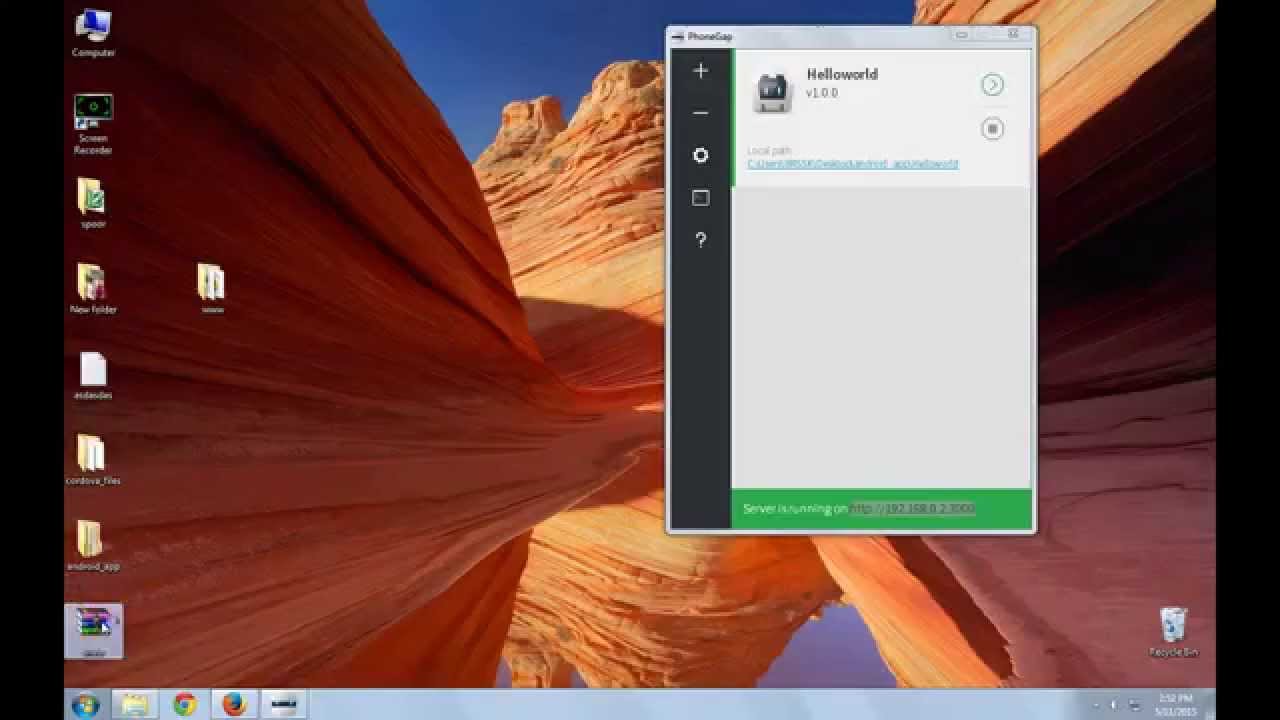Select the Recycle Bin icon

(x=1173, y=632)
